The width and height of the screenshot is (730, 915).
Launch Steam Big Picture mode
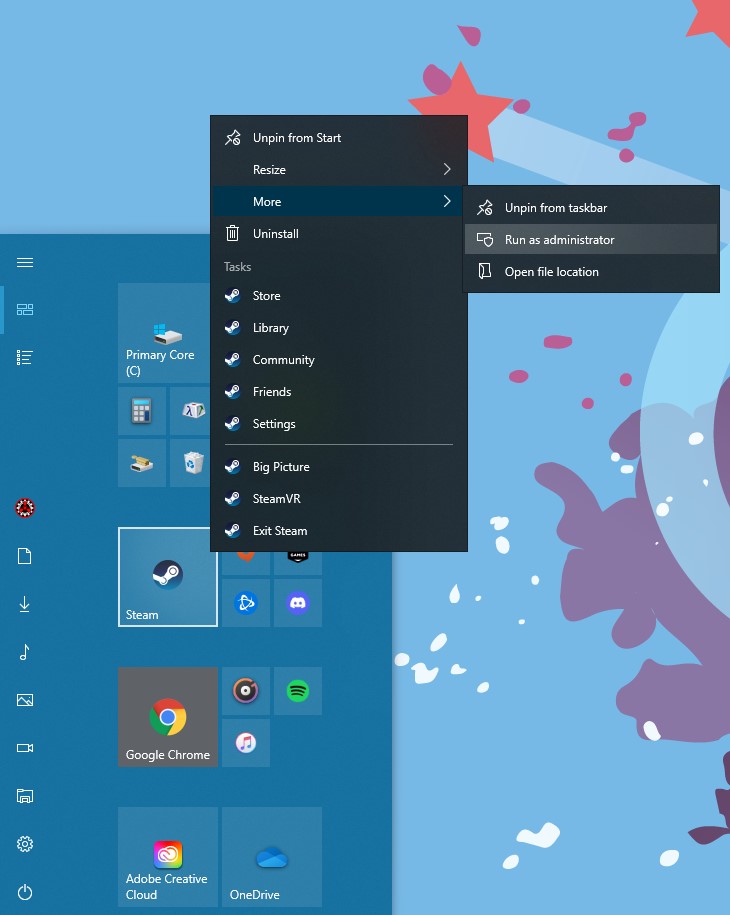(x=339, y=466)
